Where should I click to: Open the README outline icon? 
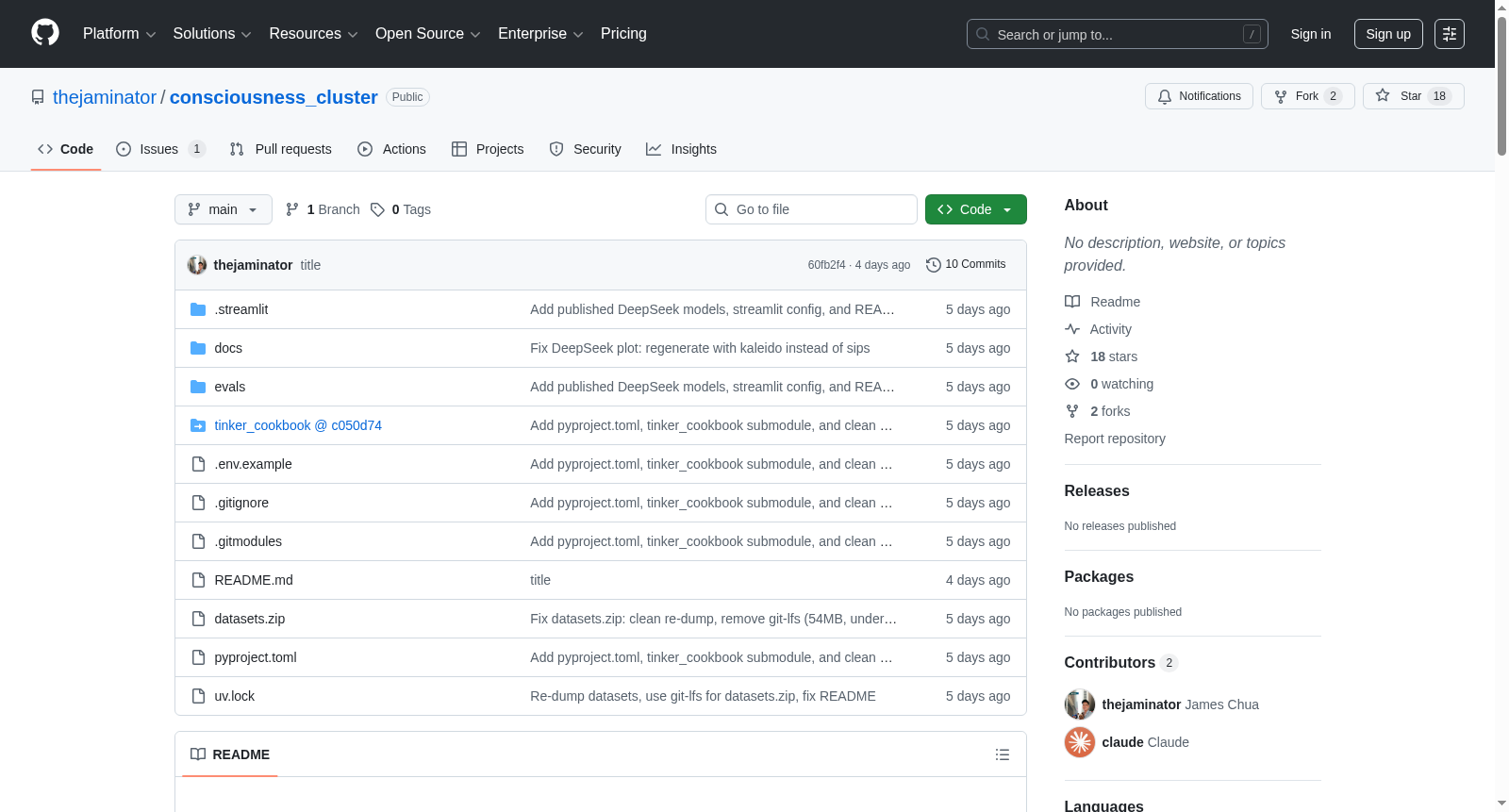1003,754
